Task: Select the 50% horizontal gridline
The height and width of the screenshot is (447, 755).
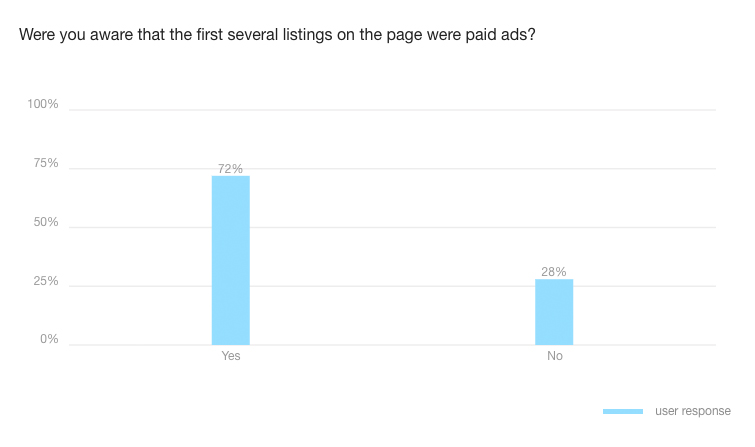Action: coord(400,228)
